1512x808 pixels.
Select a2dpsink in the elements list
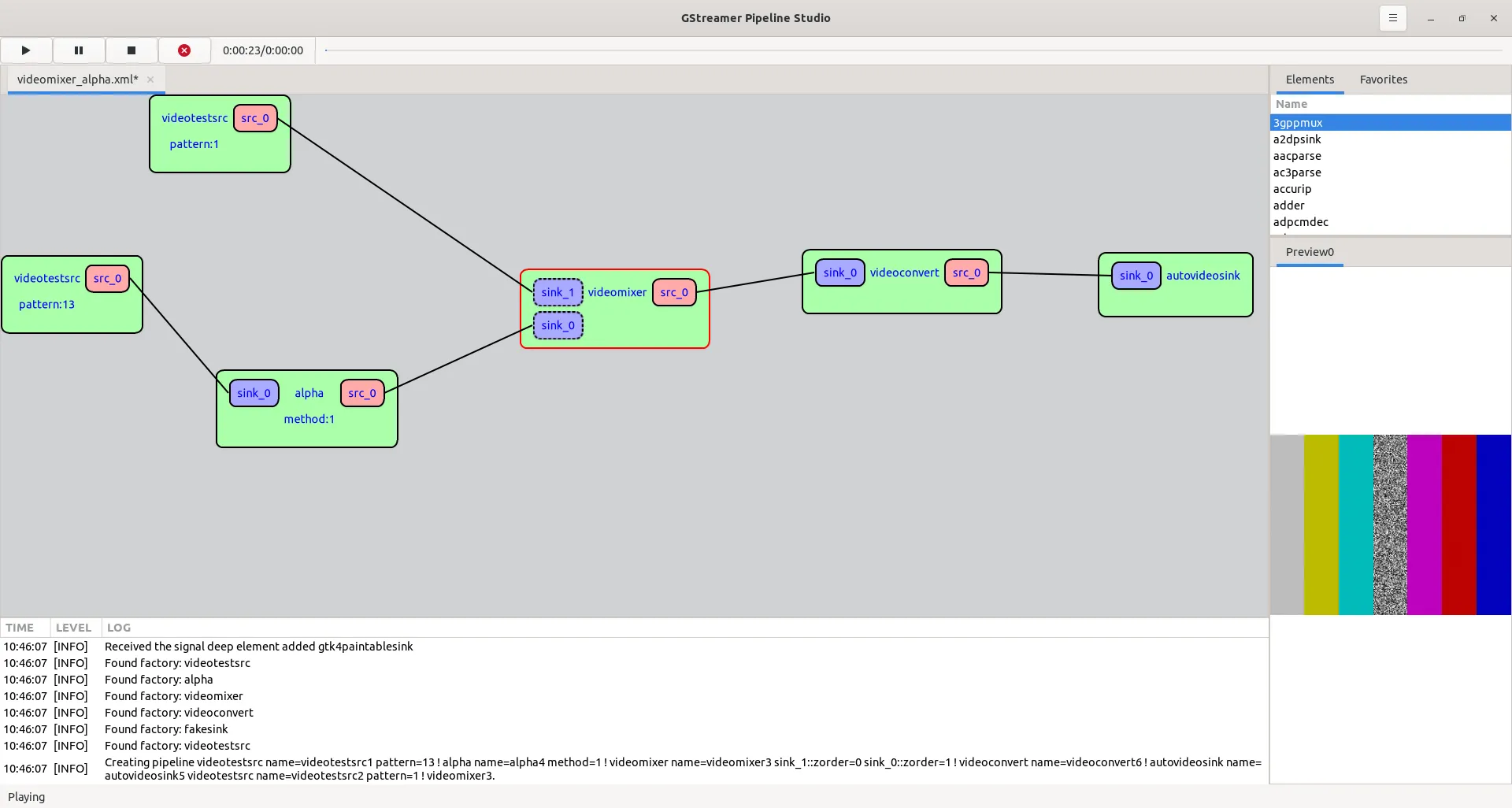(x=1297, y=139)
